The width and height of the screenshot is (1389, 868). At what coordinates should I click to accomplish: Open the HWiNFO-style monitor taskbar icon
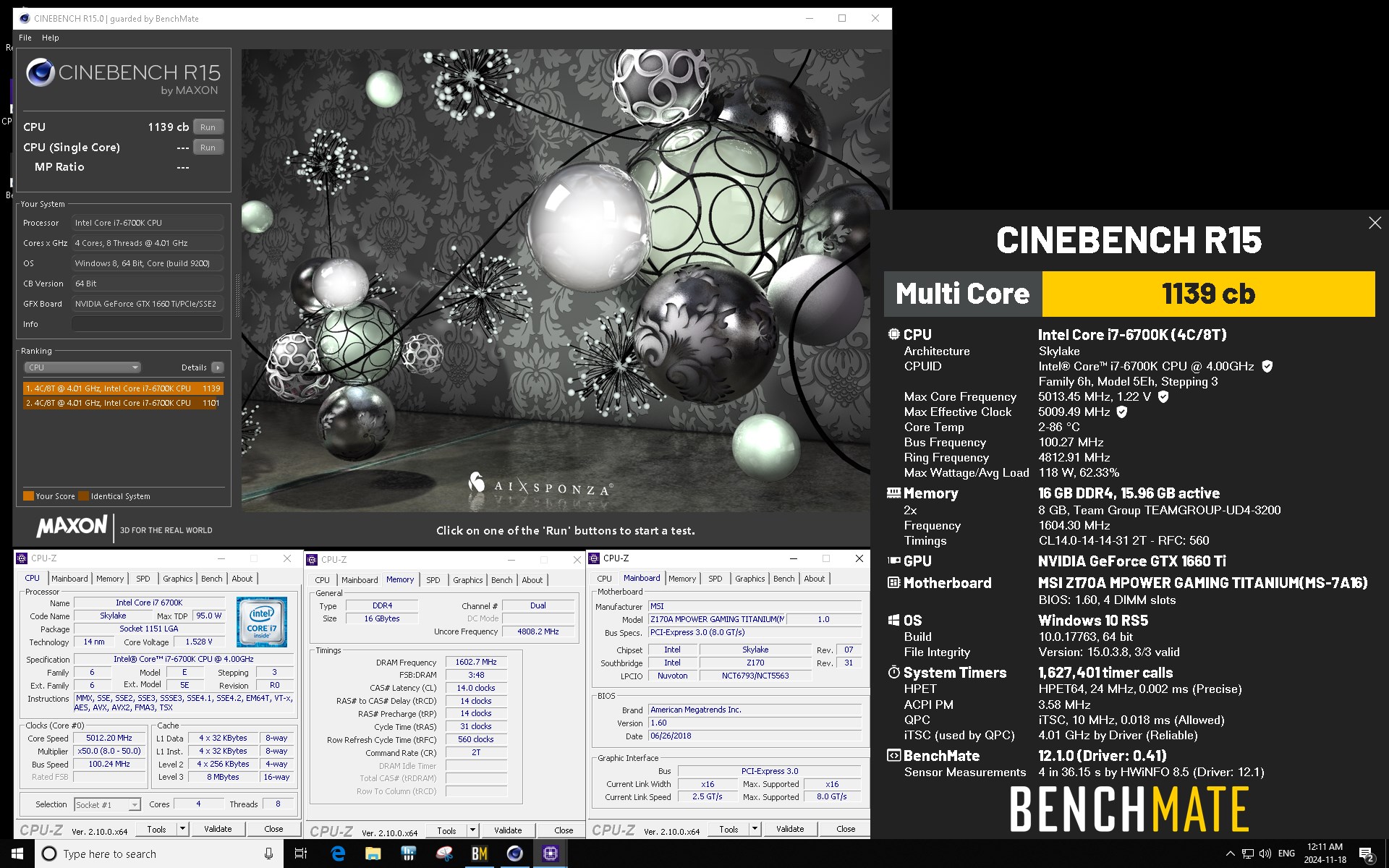pos(409,854)
